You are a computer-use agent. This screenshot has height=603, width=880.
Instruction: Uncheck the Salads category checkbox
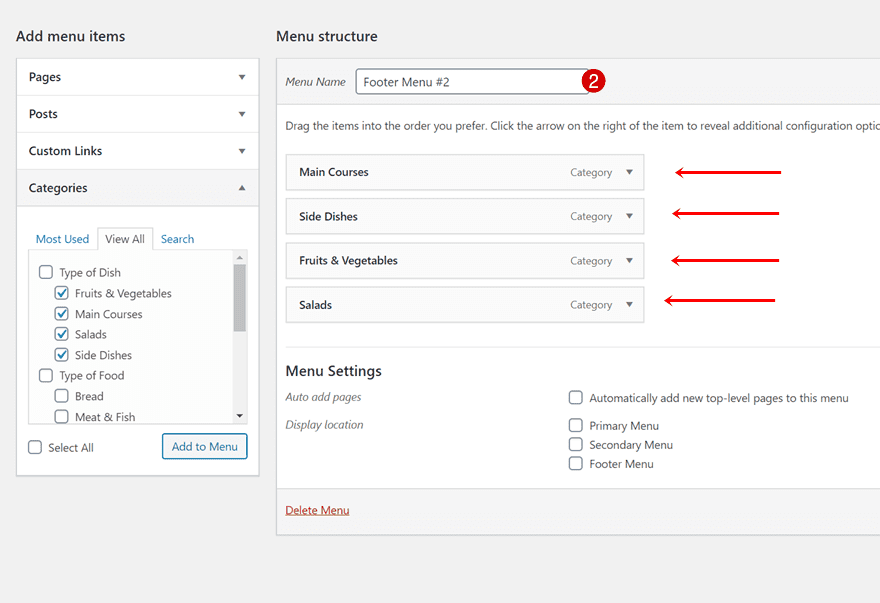point(61,334)
